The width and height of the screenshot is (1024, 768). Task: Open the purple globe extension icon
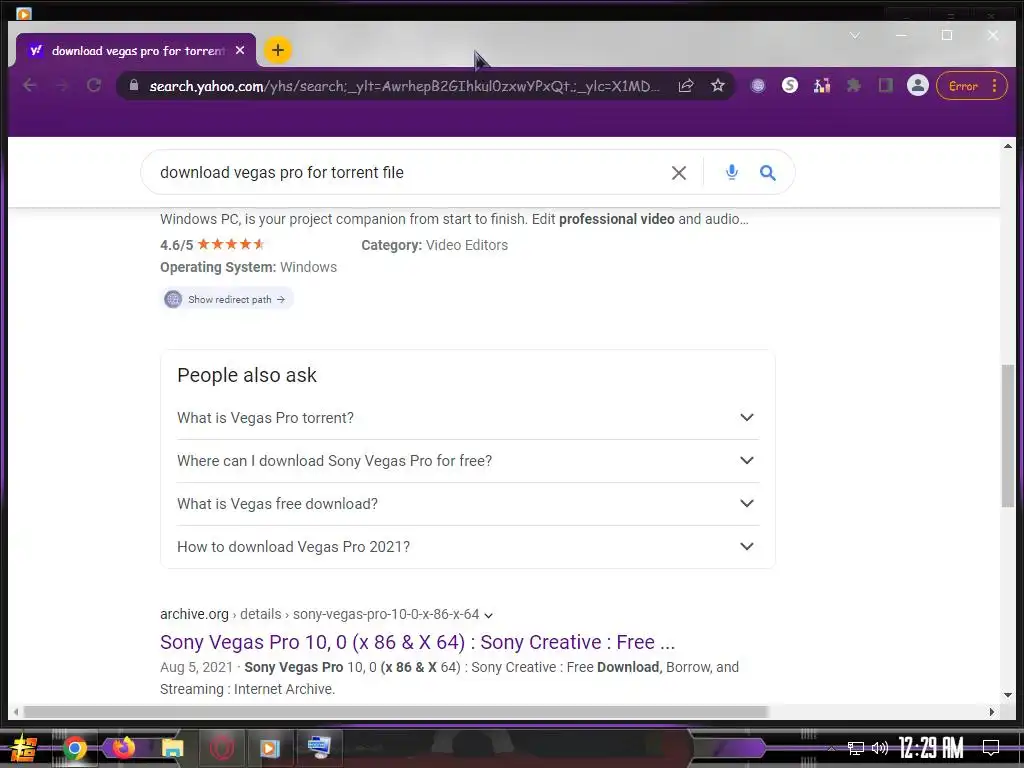click(758, 86)
